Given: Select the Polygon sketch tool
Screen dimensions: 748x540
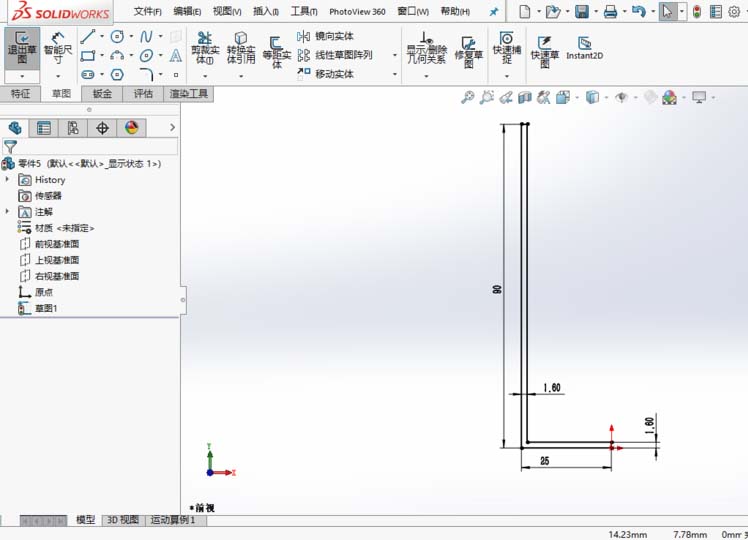Looking at the screenshot, I should (x=117, y=74).
